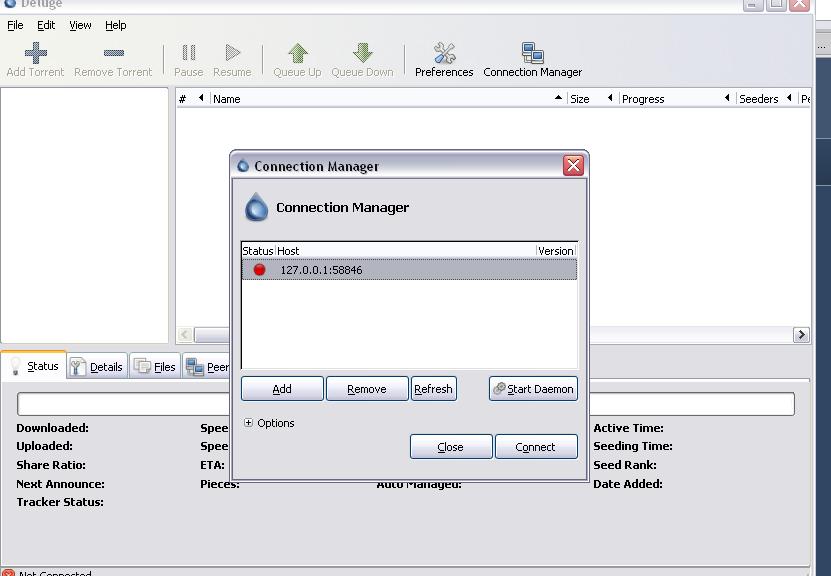The image size is (831, 576).
Task: Expand the Options section
Action: [x=248, y=422]
